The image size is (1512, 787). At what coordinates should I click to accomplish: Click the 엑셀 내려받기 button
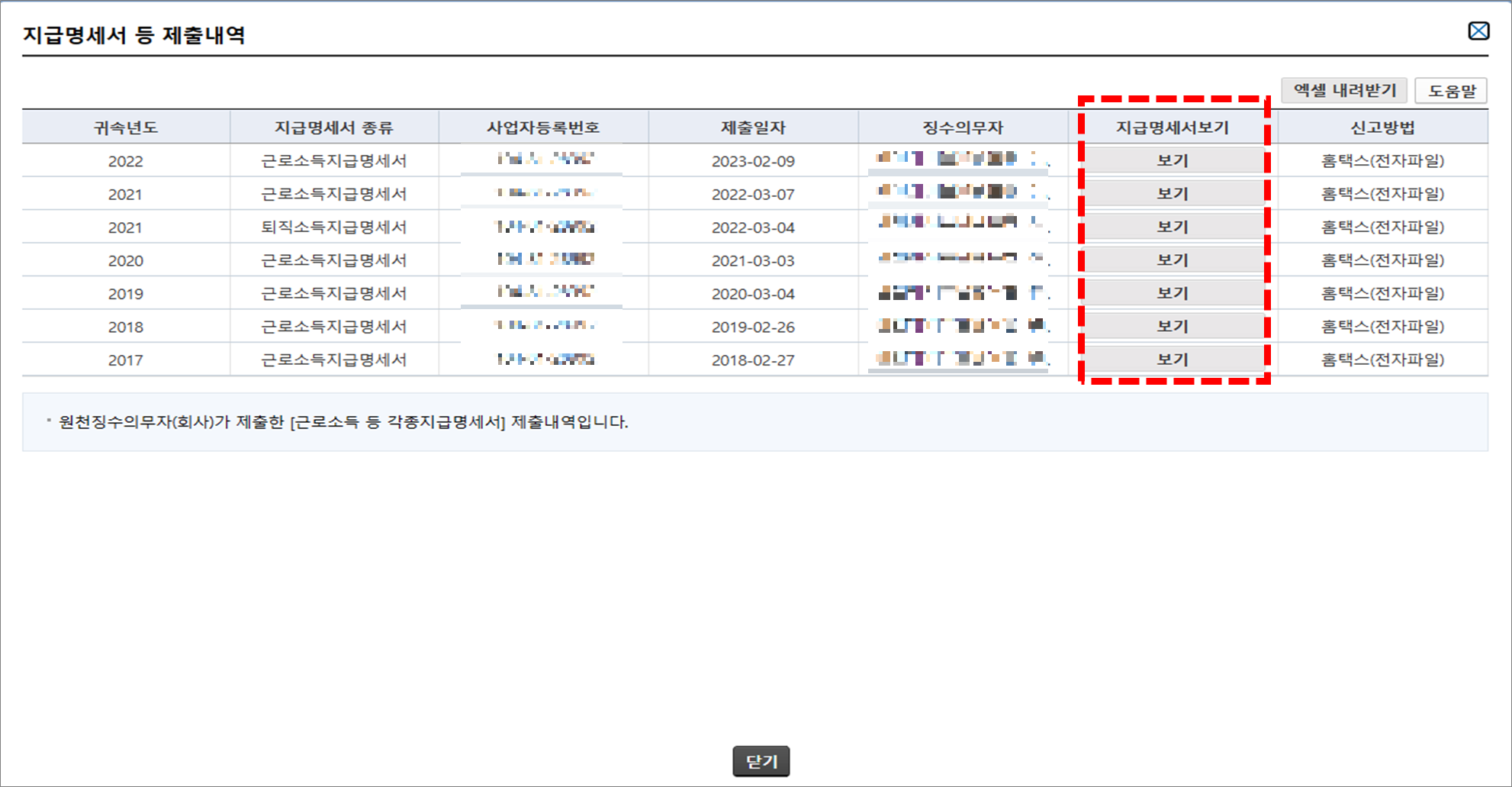1344,90
